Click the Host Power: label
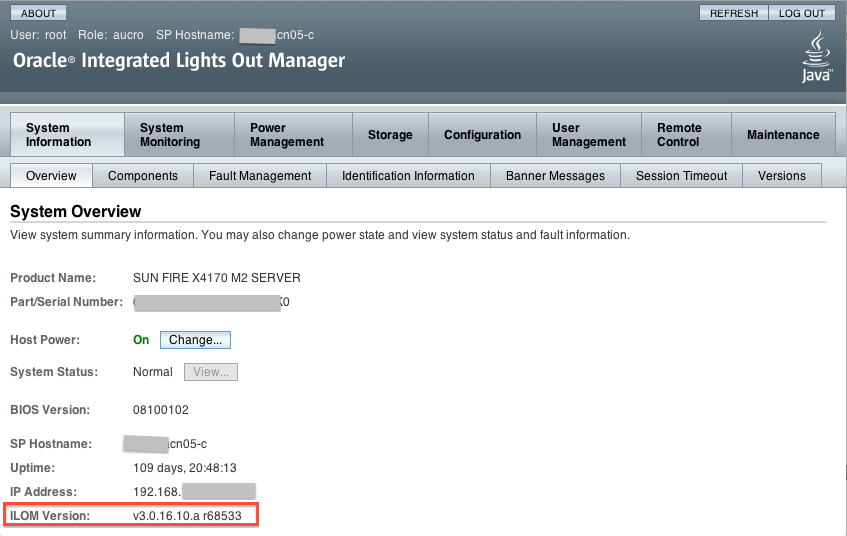This screenshot has height=536, width=847. (45, 340)
